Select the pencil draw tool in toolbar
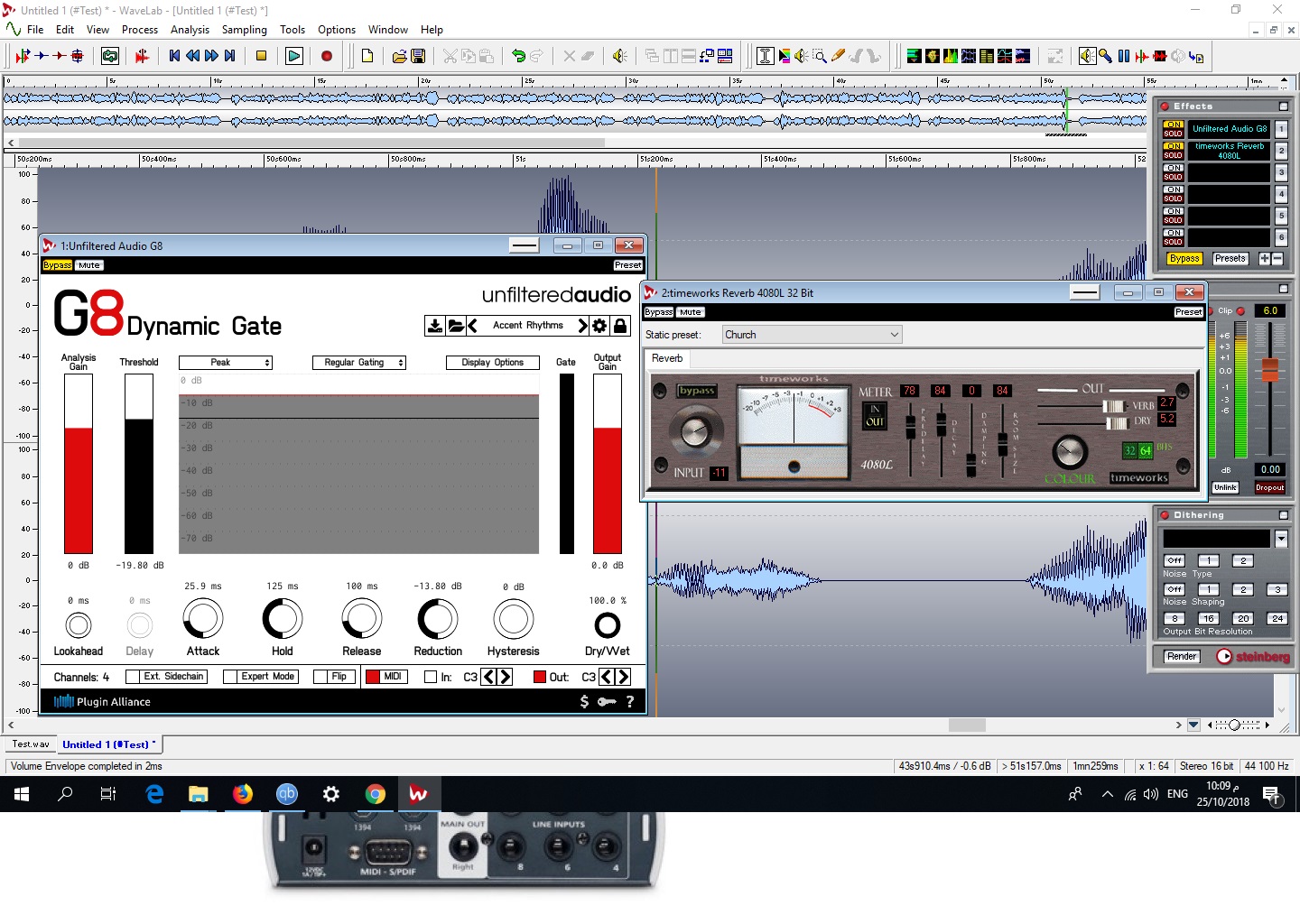The image size is (1300, 924). [x=838, y=56]
